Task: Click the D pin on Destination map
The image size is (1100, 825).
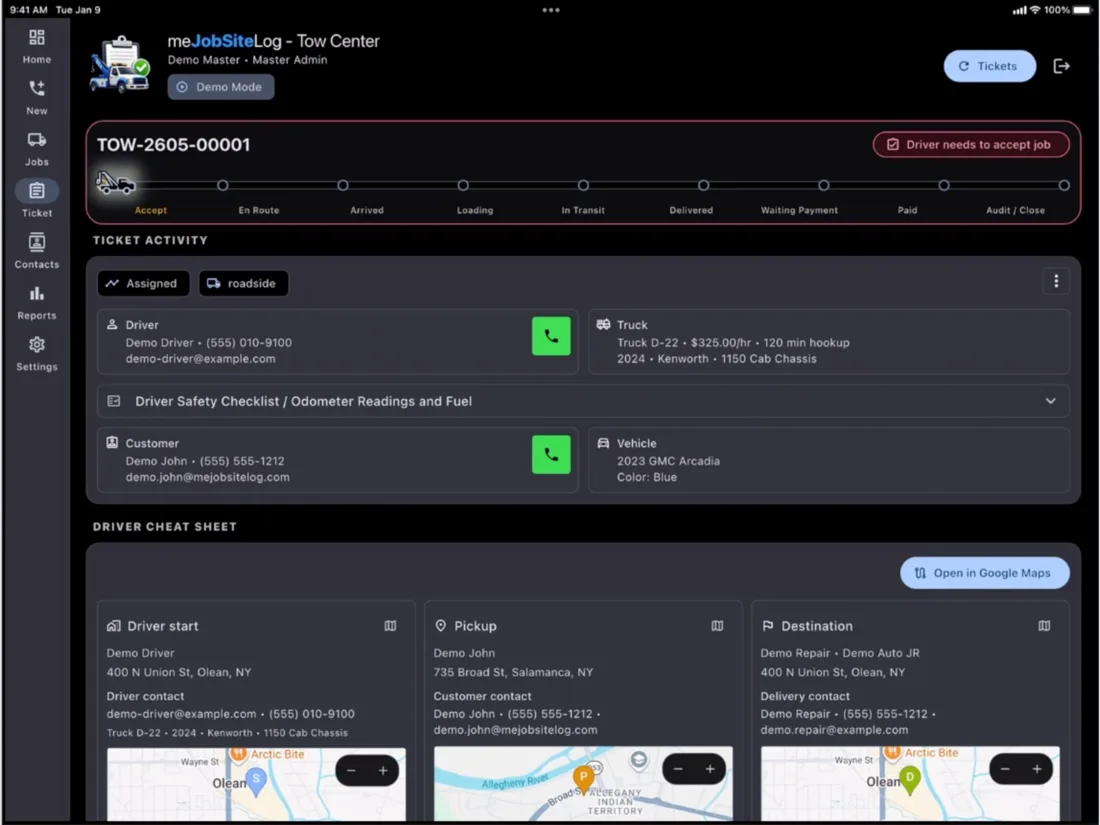Action: [x=910, y=780]
